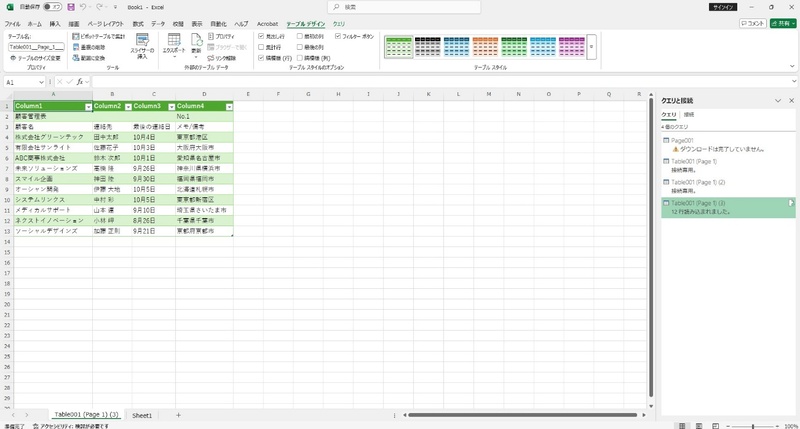Expand the formula bar
The width and height of the screenshot is (800, 429).
pos(794,81)
